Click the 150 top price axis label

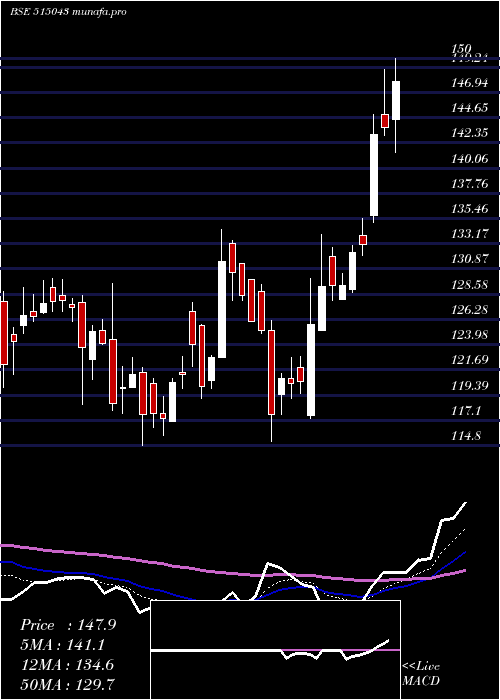point(461,48)
